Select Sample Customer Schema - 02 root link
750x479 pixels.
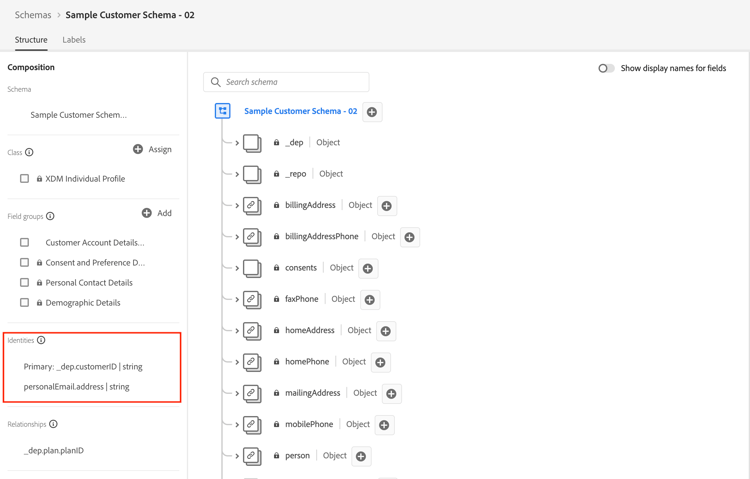(301, 111)
